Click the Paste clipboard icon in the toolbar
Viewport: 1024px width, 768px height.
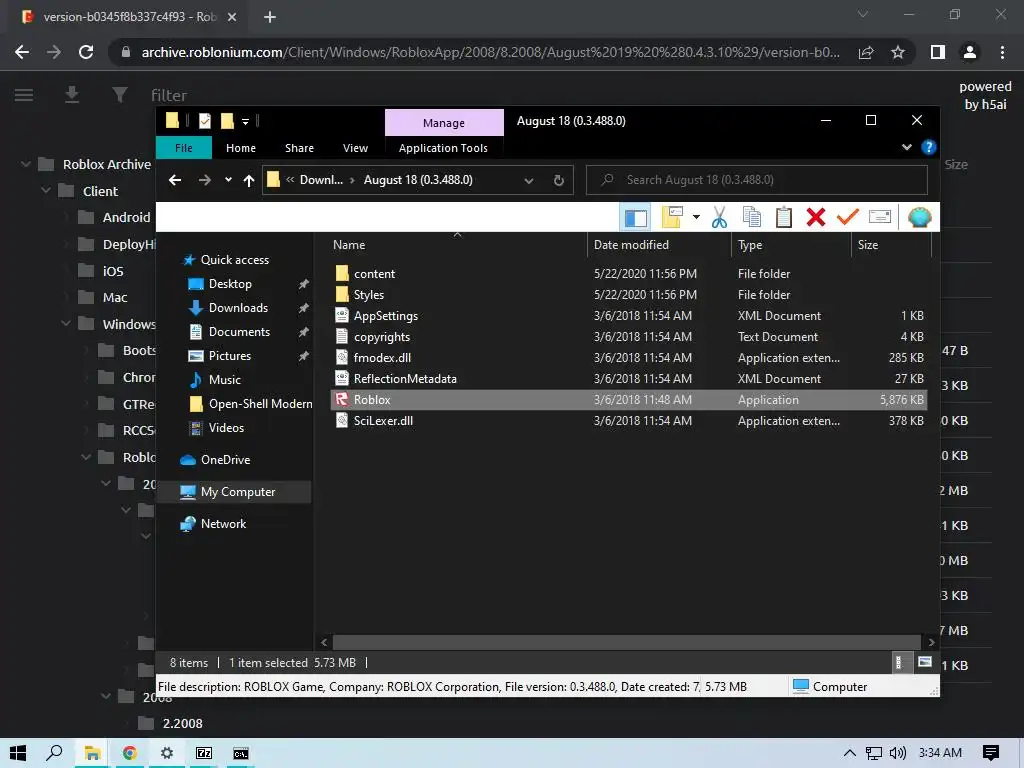click(x=784, y=217)
